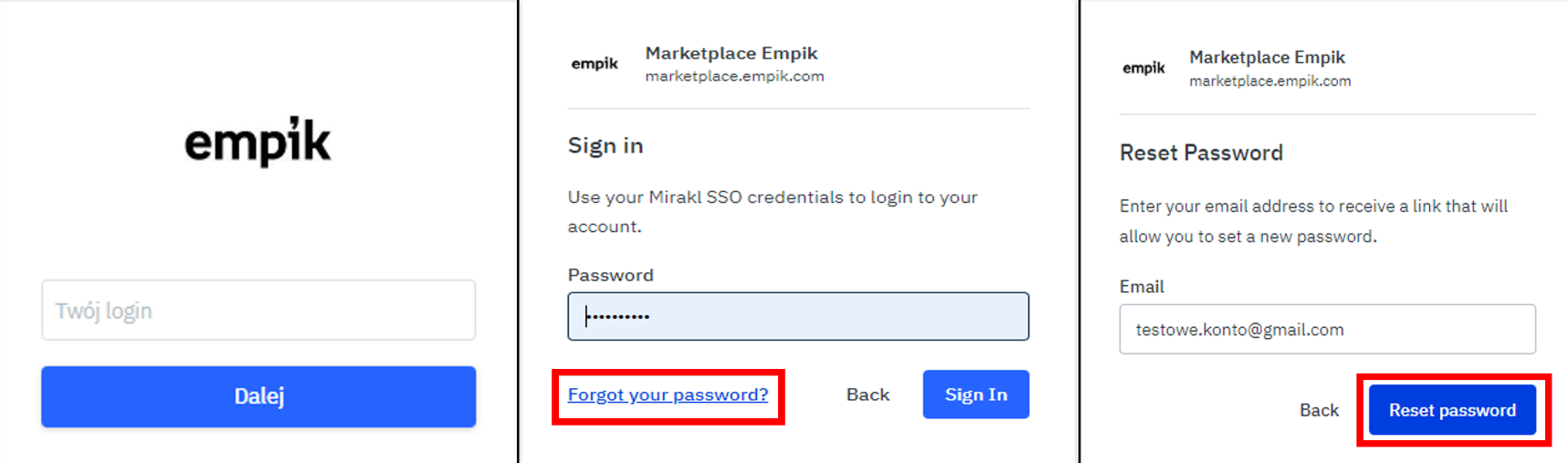Click the "Sign in" heading text
The width and height of the screenshot is (1568, 463).
click(605, 145)
